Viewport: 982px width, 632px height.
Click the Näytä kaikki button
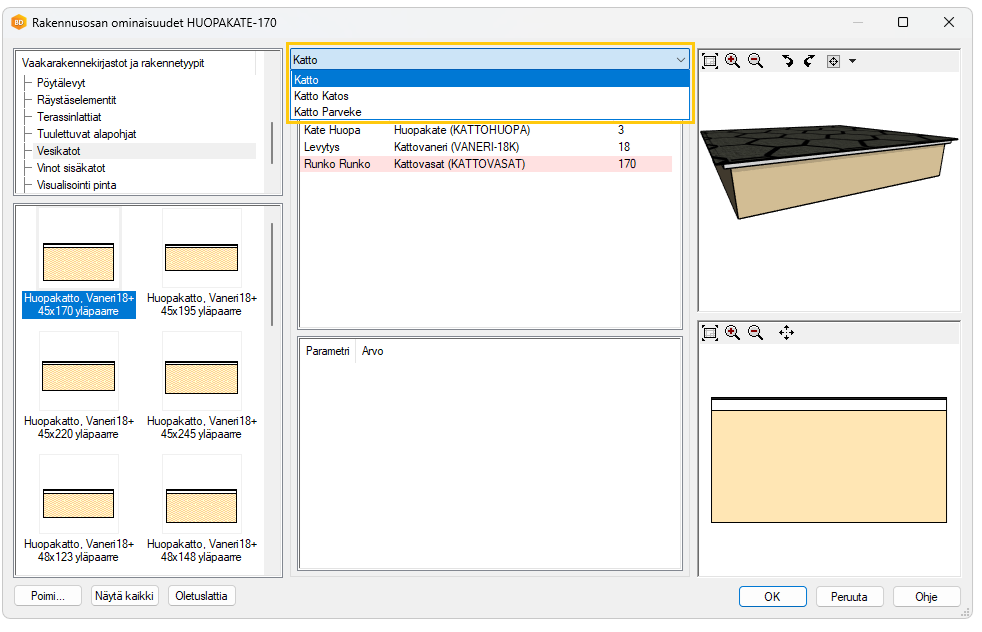point(124,596)
